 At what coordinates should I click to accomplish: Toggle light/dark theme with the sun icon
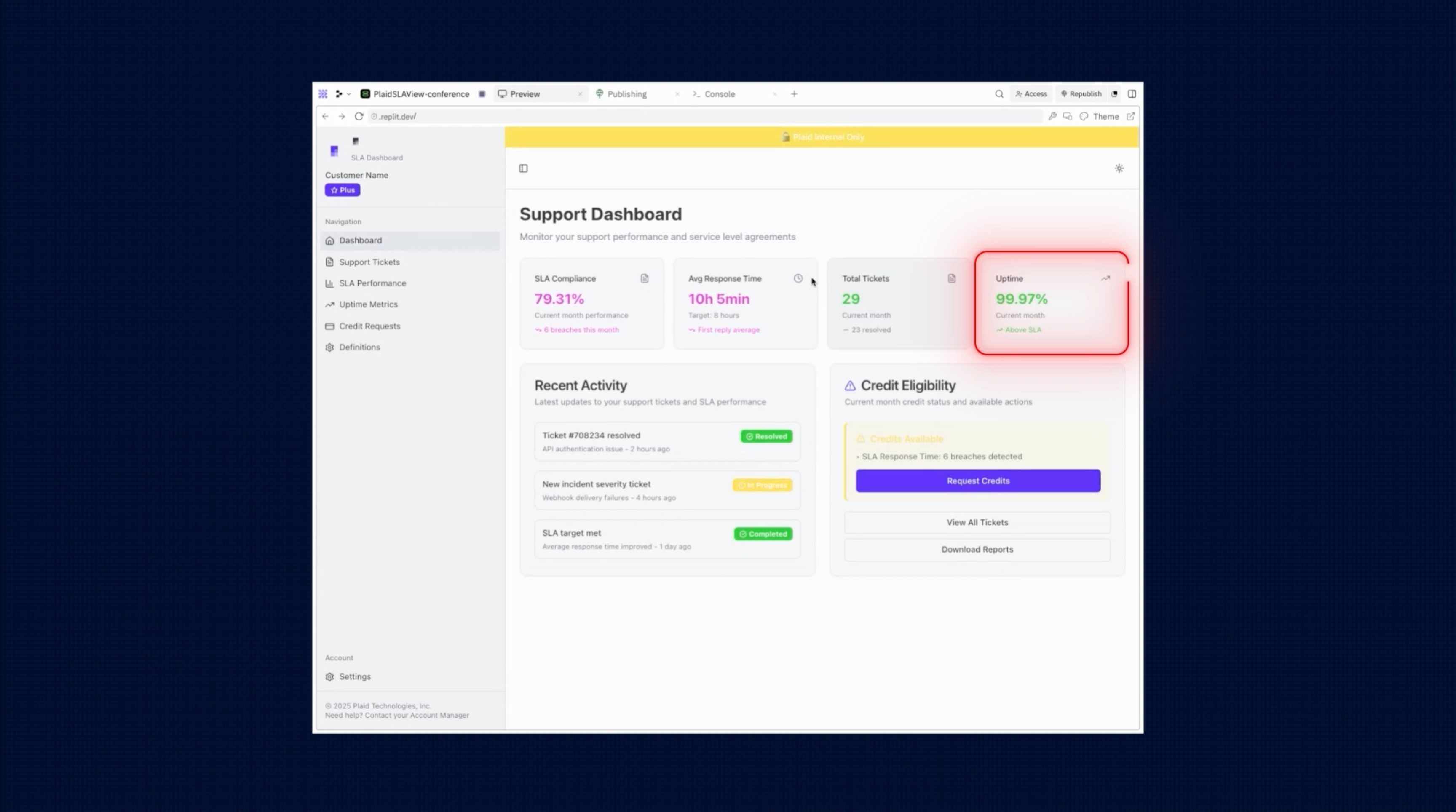click(x=1119, y=168)
